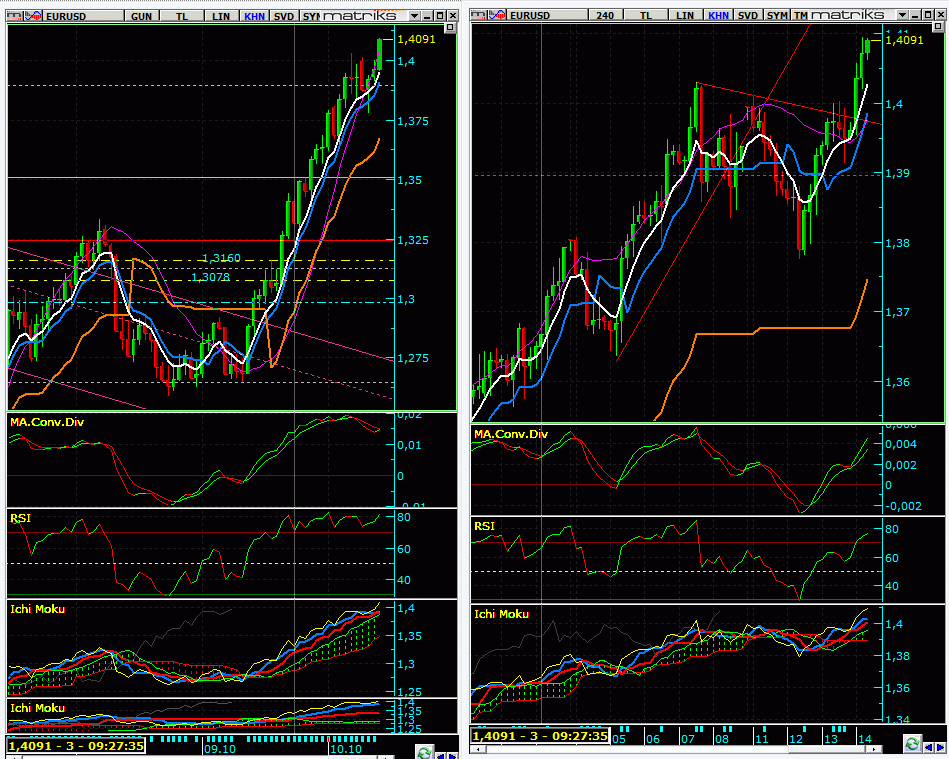Click the Matriks 'm' icon in left chart
The image size is (949, 759).
coord(13,16)
